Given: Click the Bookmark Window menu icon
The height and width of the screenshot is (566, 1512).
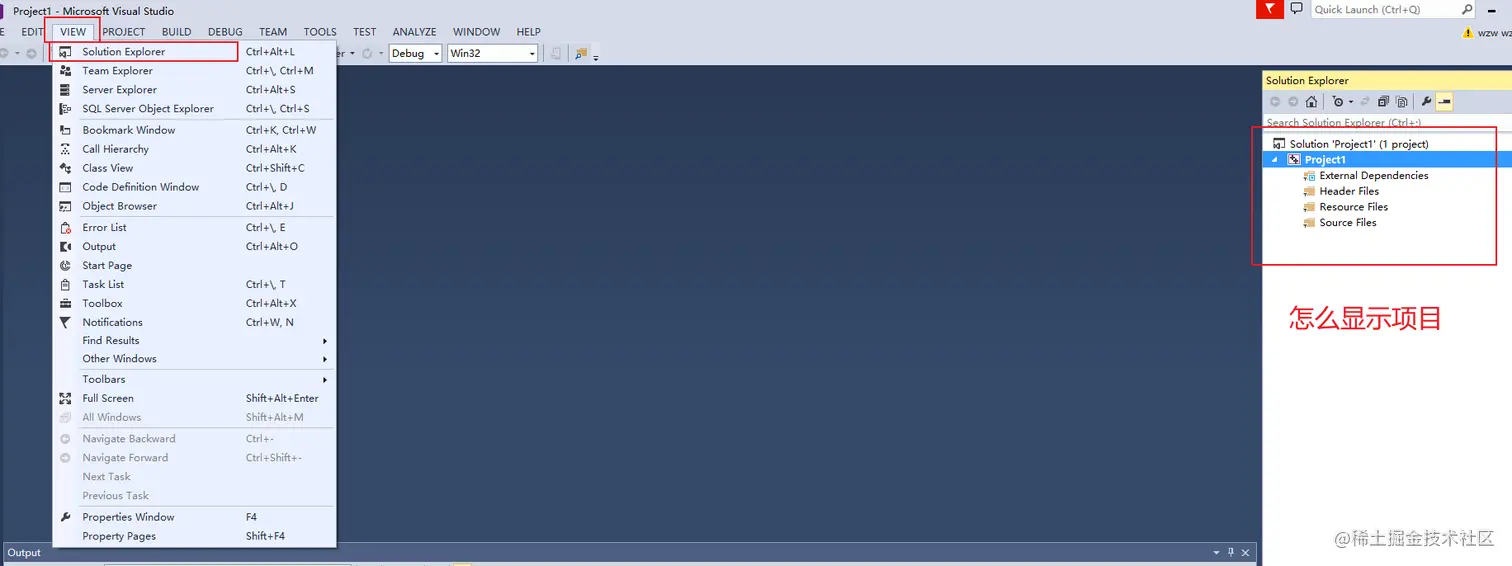Looking at the screenshot, I should tap(65, 131).
